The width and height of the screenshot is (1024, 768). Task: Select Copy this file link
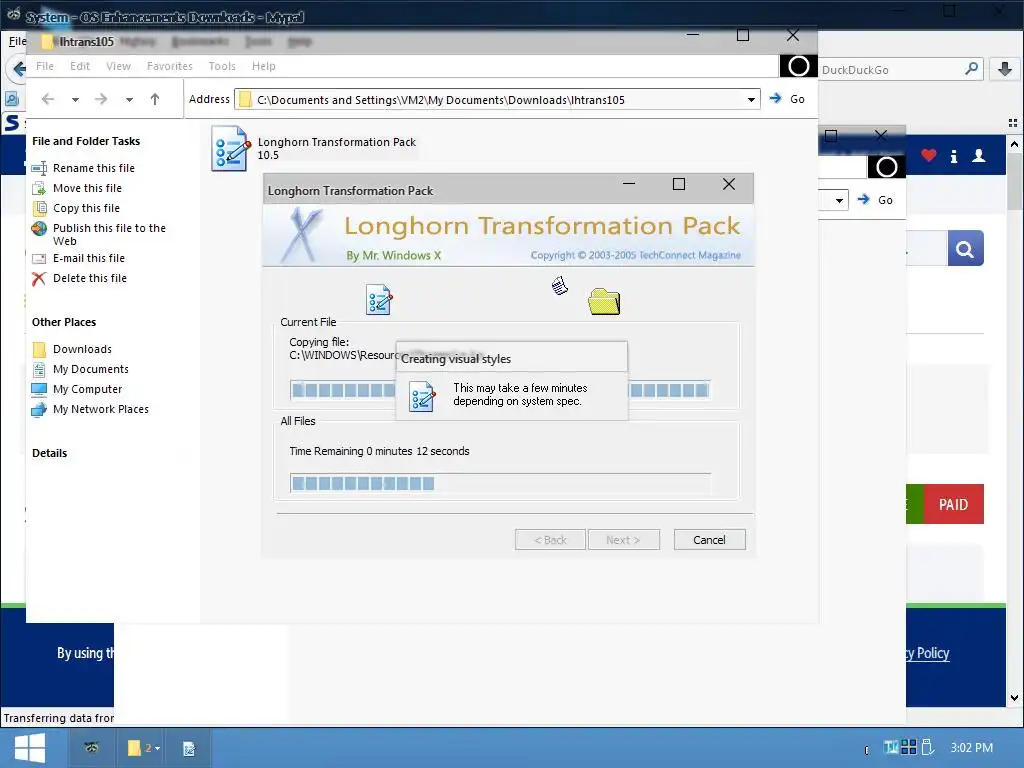pyautogui.click(x=86, y=208)
